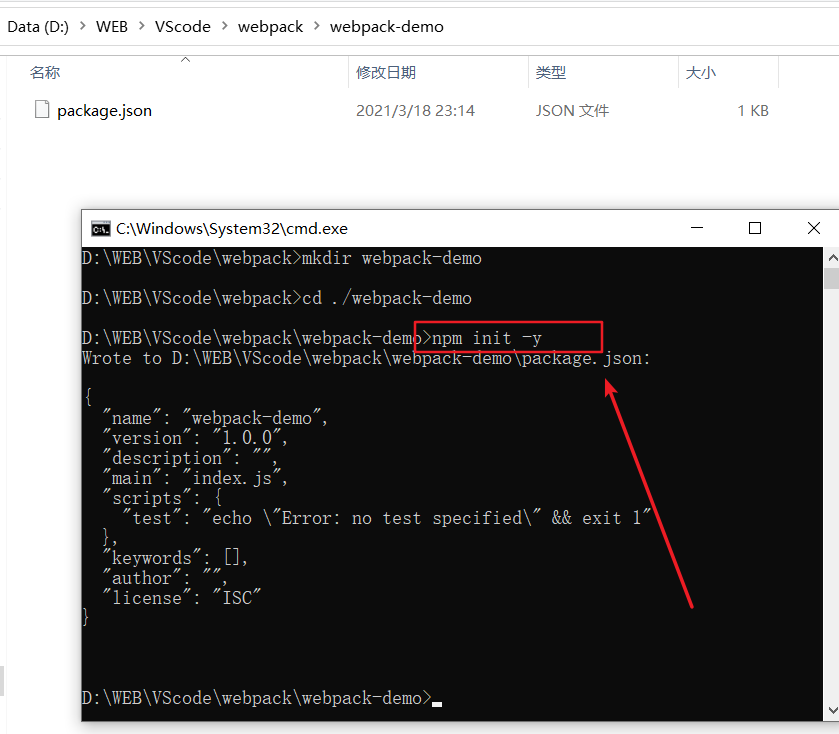Sort files by 修改日期 column header

[386, 72]
